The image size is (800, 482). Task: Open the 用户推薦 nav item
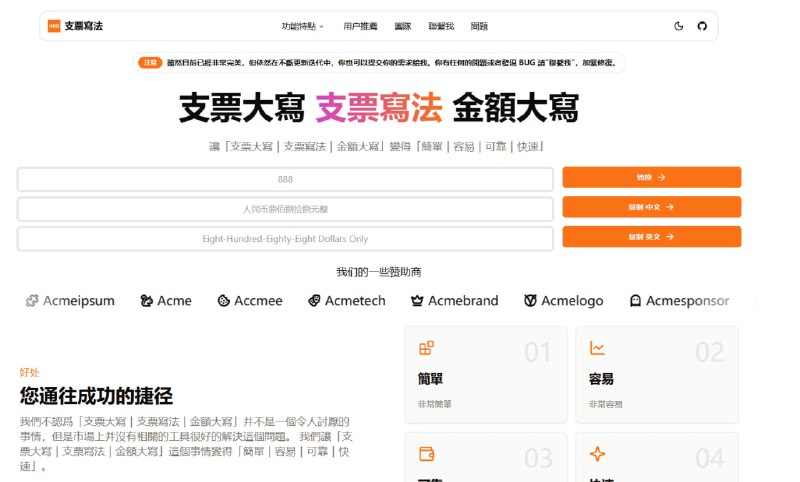coord(359,26)
